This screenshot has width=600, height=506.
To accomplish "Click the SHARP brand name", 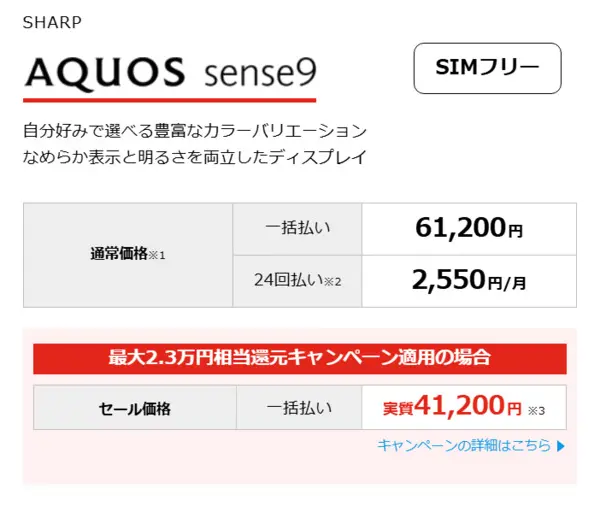I will pos(52,22).
